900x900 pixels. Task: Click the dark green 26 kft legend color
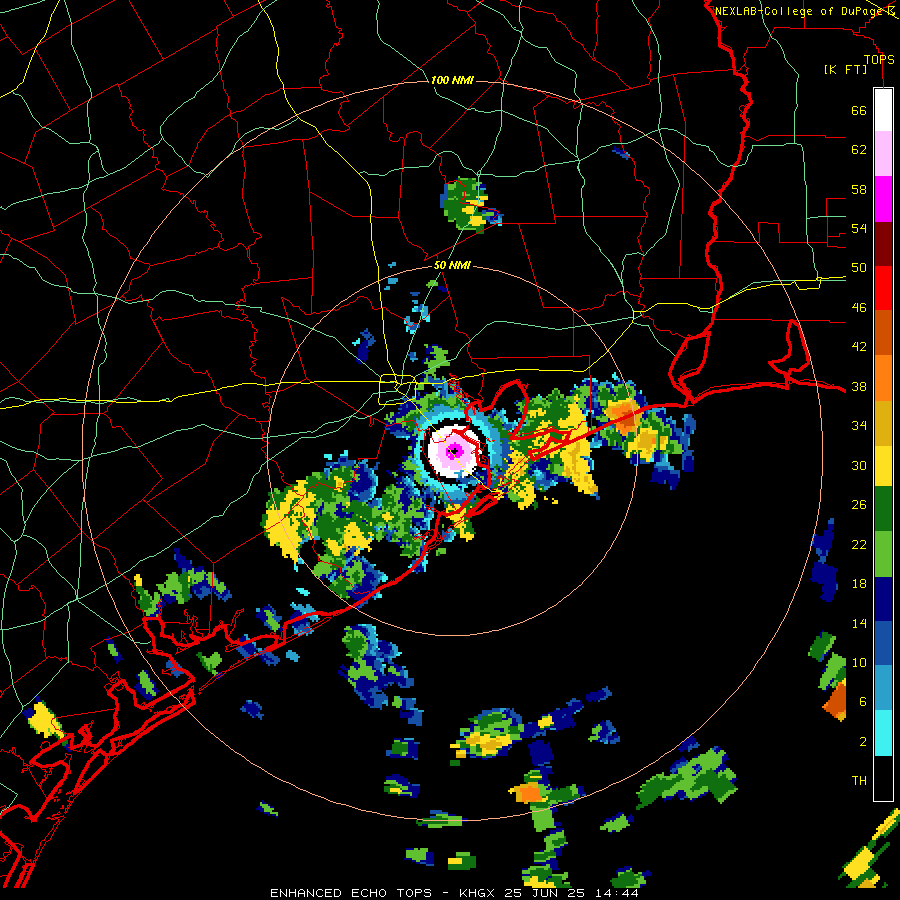883,509
